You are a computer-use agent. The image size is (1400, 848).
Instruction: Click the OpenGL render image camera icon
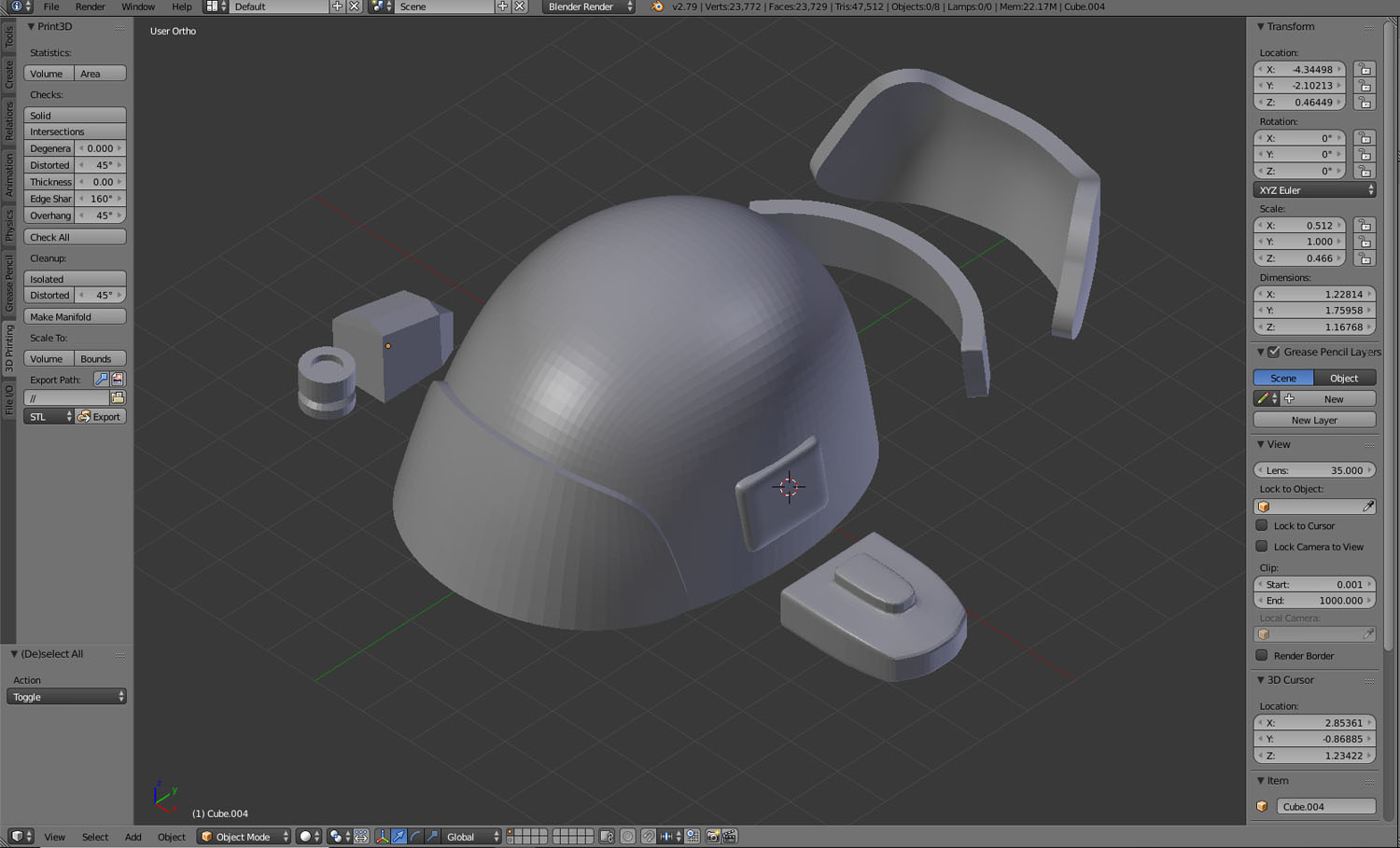(x=713, y=836)
